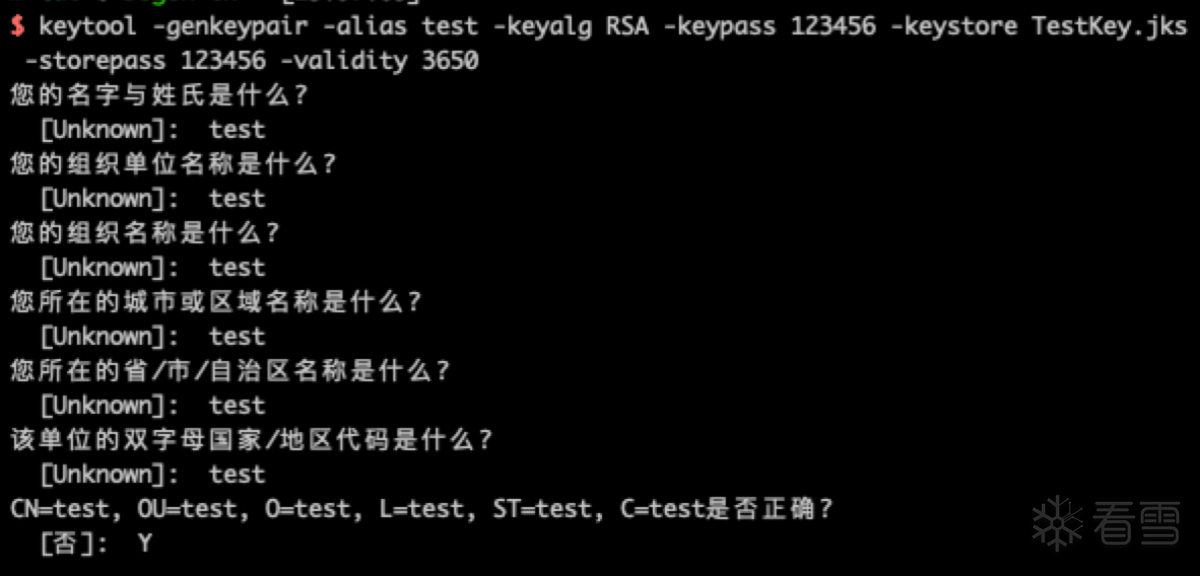Screen dimensions: 1200x576
Task: Click the -storepass 123456 argument
Action: pyautogui.click(x=153, y=61)
